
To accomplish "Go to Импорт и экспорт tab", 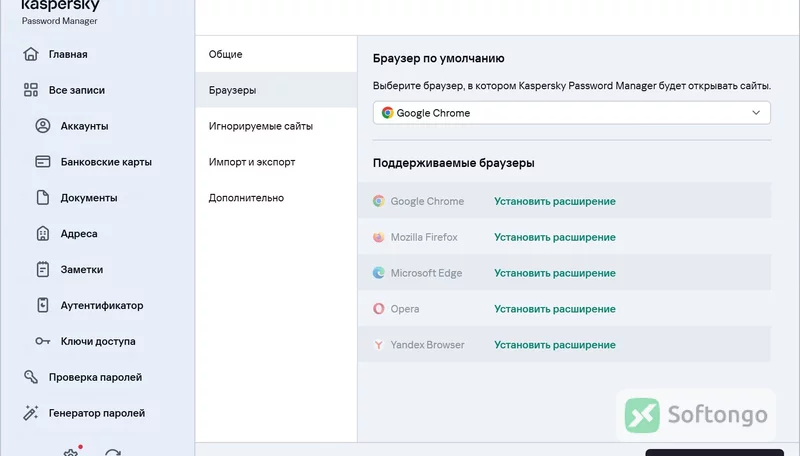I will coord(276,162).
